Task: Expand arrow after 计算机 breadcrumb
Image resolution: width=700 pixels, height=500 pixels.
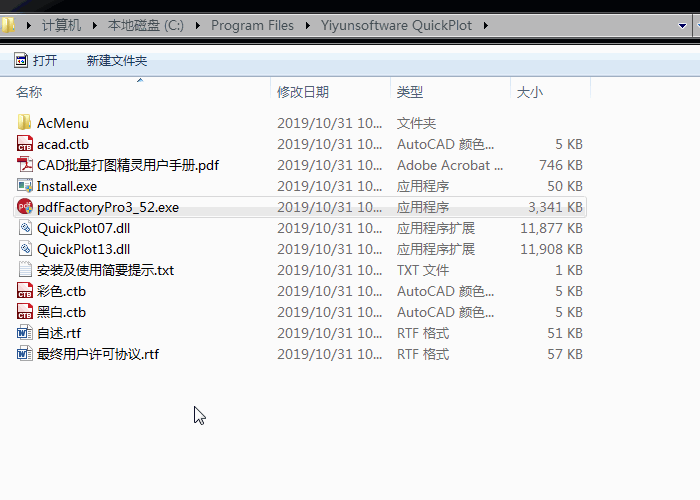Action: coord(95,25)
